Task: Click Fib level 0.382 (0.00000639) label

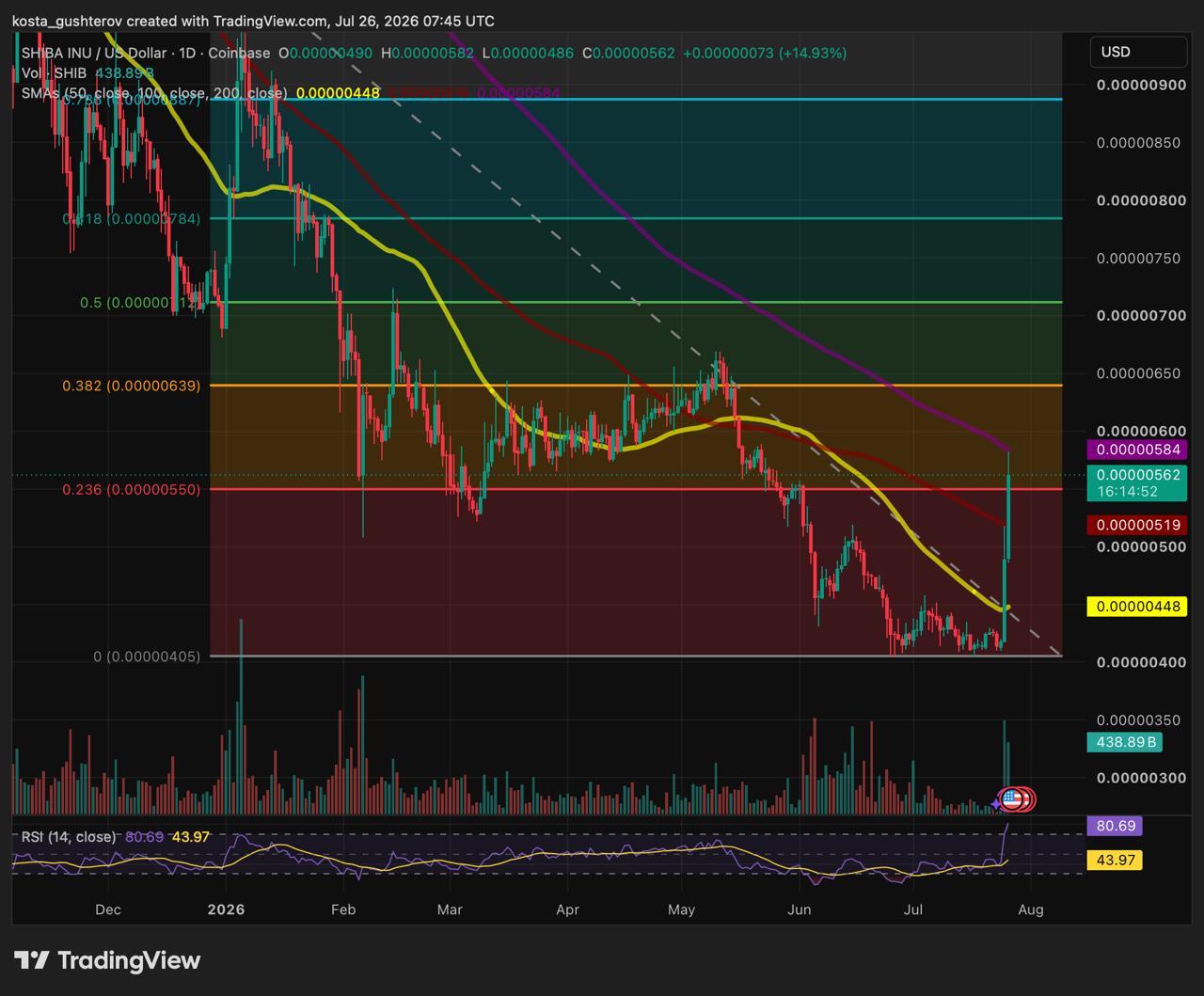Action: (x=132, y=386)
